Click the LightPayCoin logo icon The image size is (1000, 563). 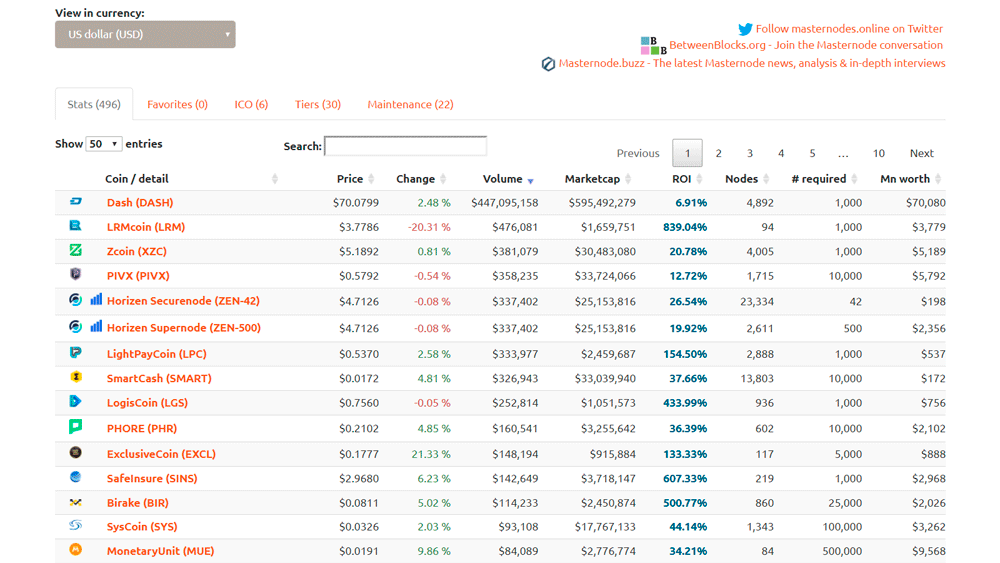pyautogui.click(x=75, y=352)
